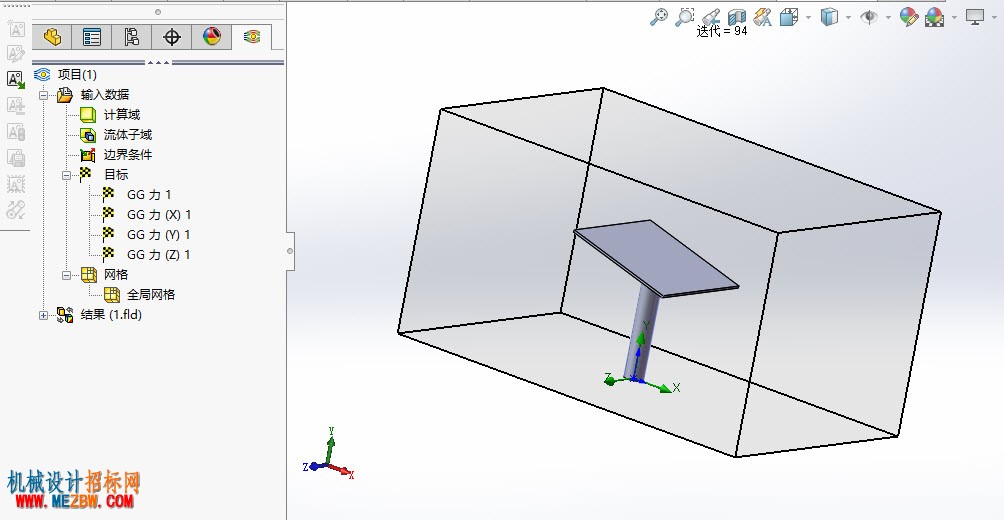The width and height of the screenshot is (1004, 520).
Task: Switch to the PropertyManager tab
Action: tap(92, 37)
